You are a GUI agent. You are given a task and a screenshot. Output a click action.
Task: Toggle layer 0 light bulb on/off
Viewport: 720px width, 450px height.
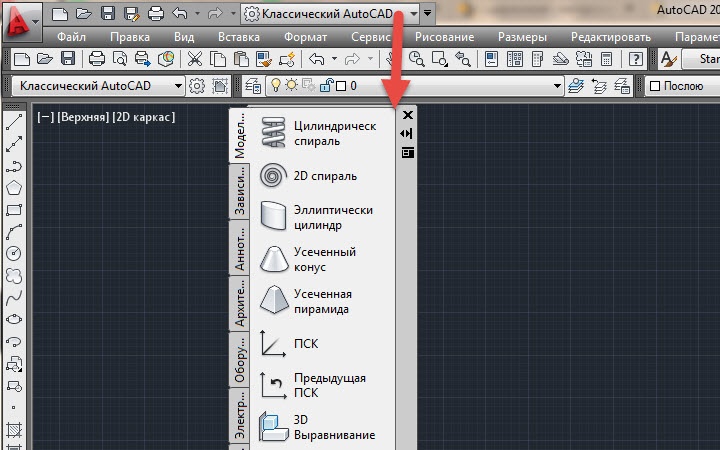click(276, 85)
